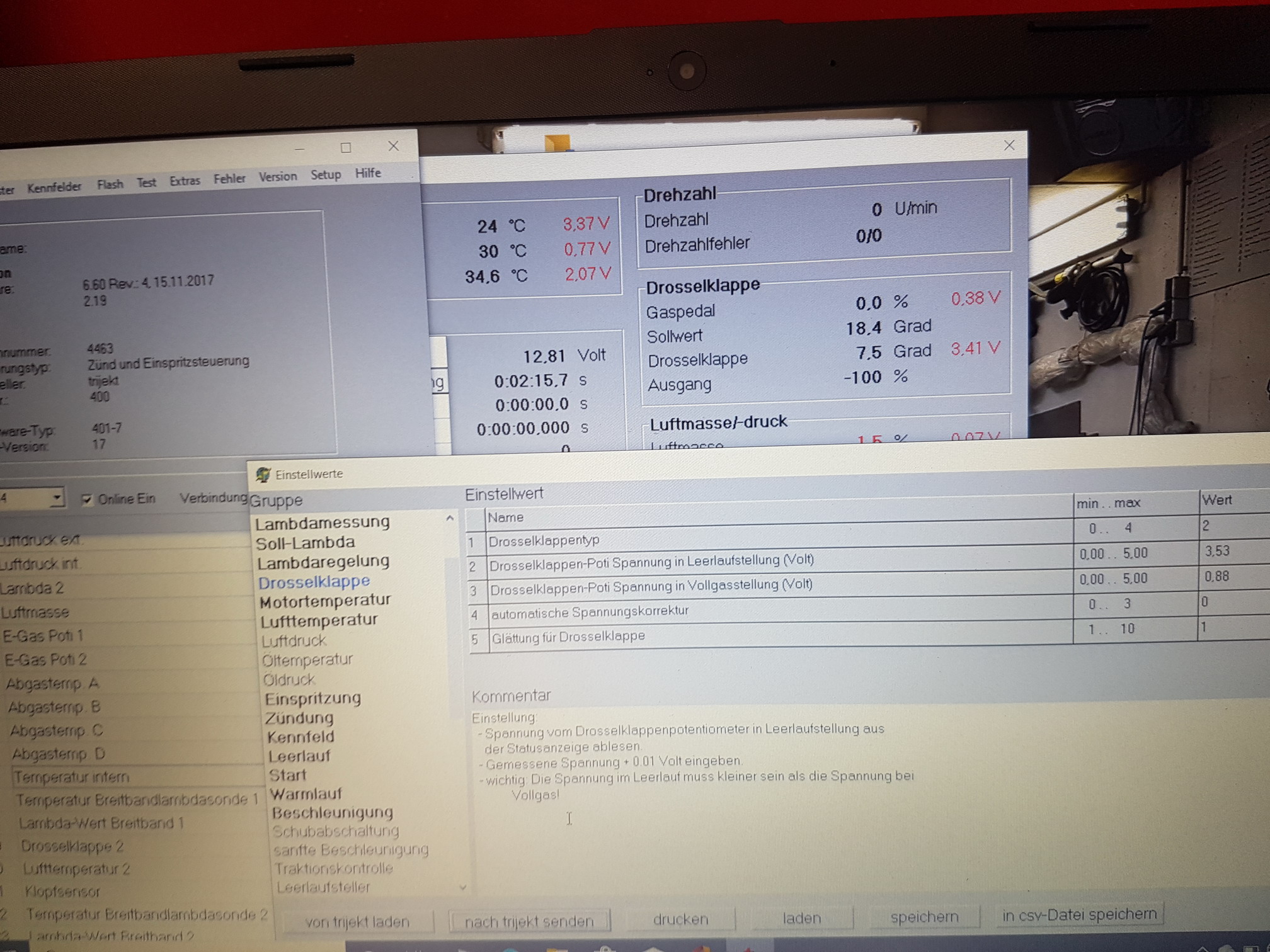Click in csv-Datei speichern button
Screen dimensions: 1270x952
click(1079, 914)
